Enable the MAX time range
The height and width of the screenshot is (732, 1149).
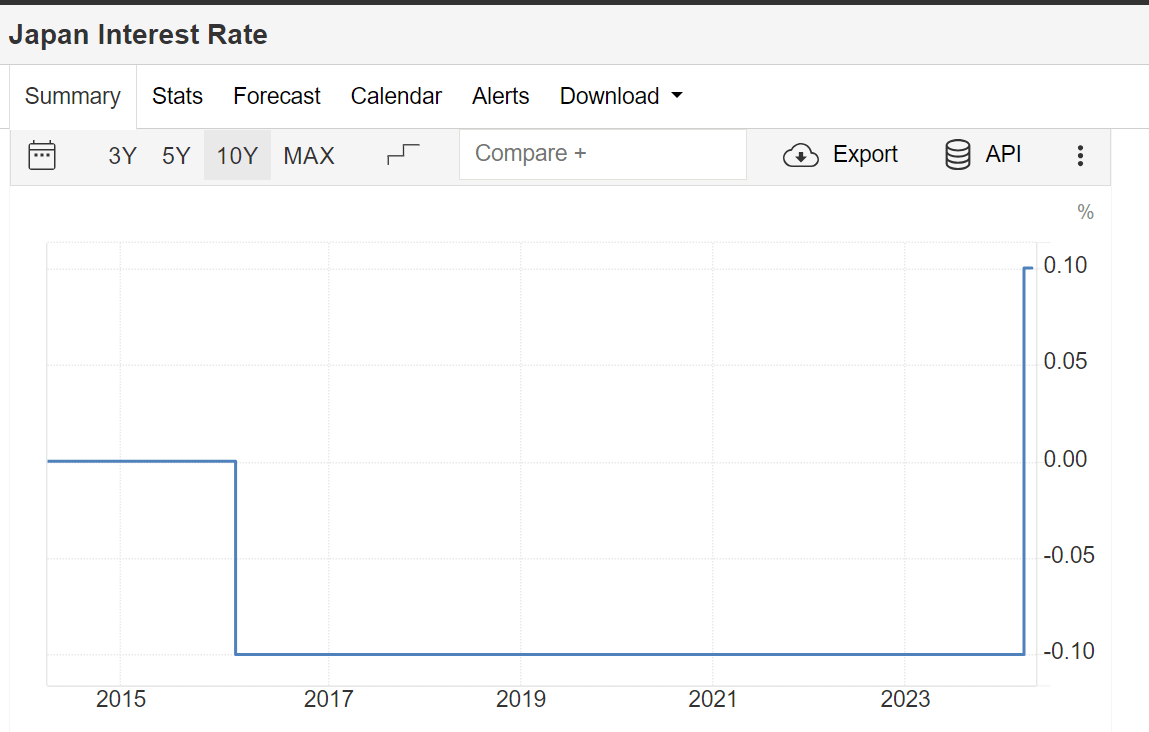tap(308, 155)
